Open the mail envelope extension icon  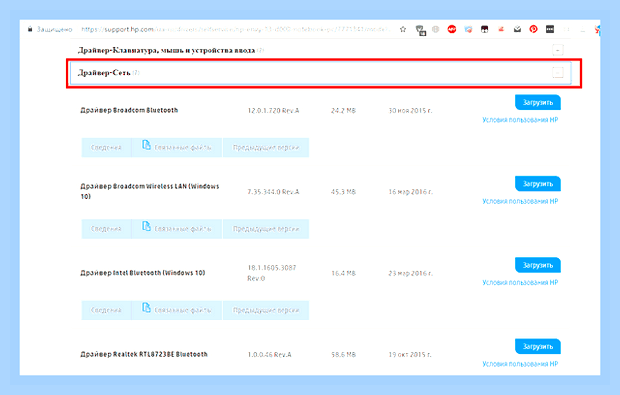pos(517,29)
